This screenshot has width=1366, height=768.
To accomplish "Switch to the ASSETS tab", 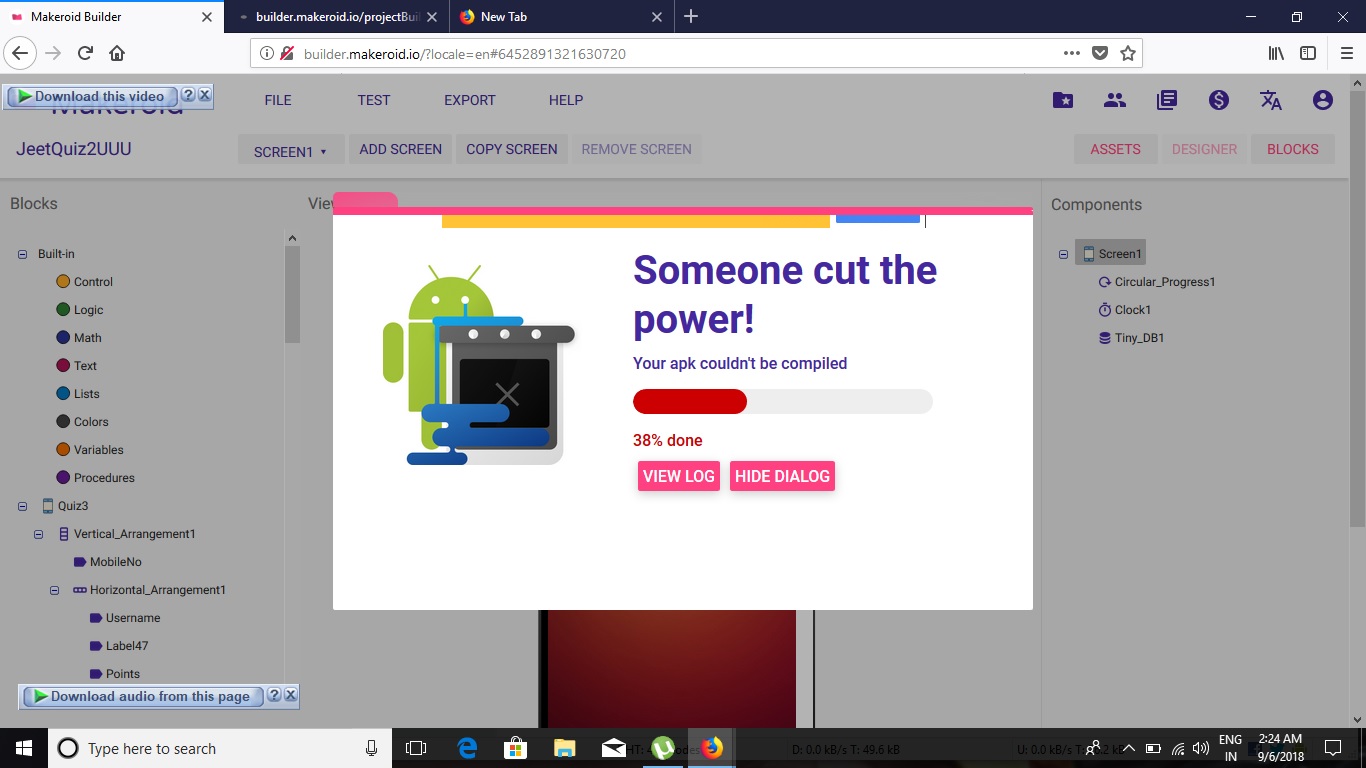I will click(1115, 148).
